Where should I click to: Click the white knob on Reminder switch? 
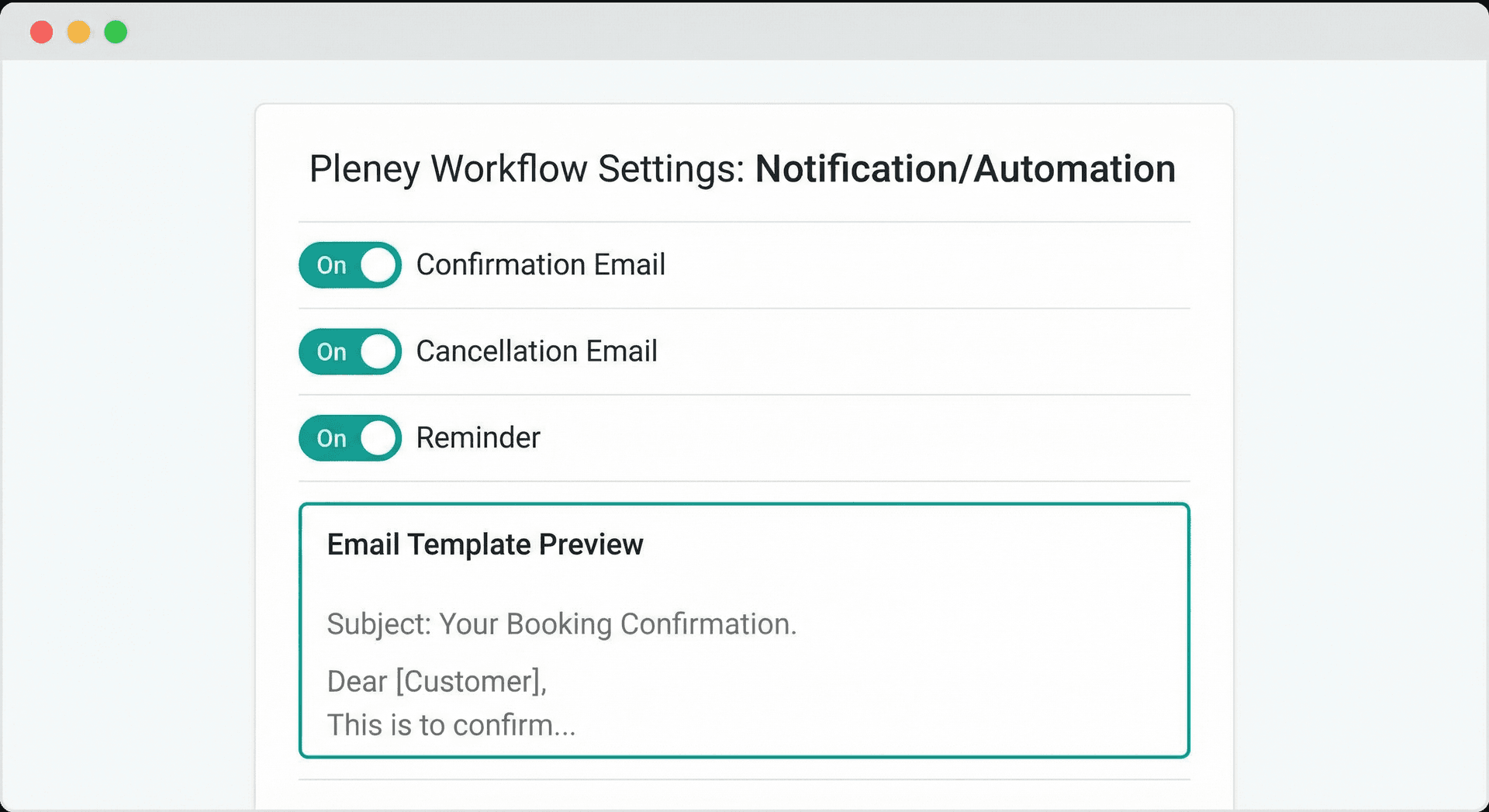(x=378, y=438)
